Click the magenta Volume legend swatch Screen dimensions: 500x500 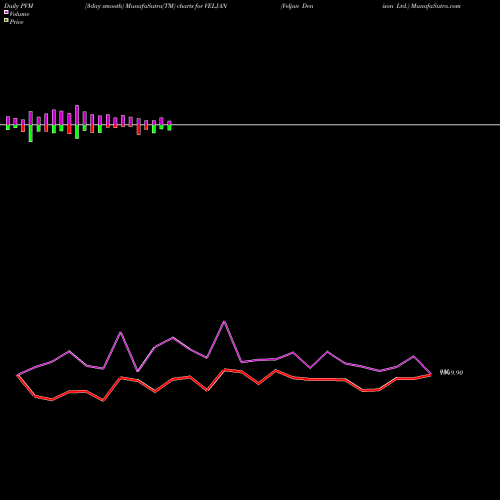(x=6, y=12)
